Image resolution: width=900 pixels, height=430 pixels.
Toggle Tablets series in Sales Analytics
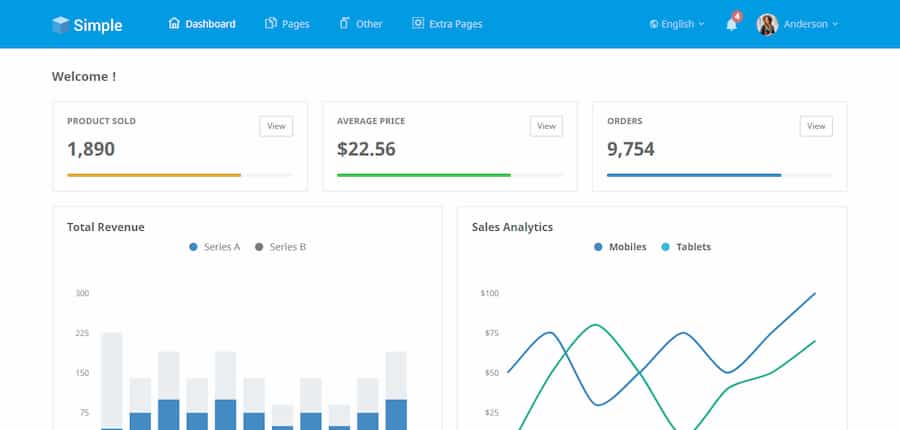(x=686, y=246)
